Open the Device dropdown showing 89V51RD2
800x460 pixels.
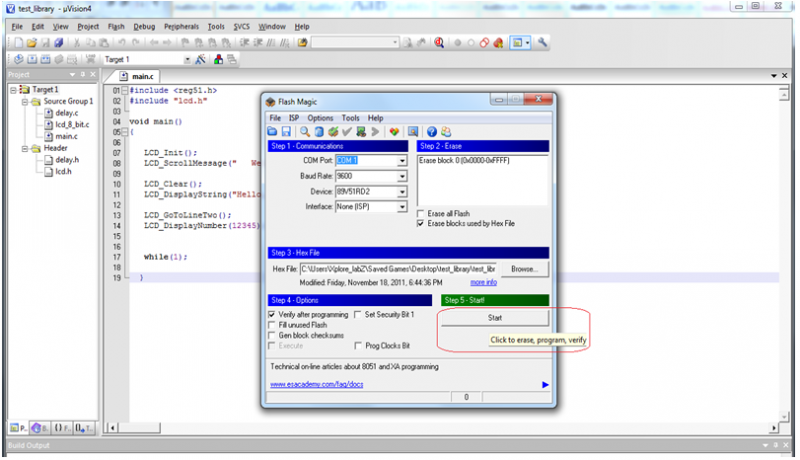[402, 192]
